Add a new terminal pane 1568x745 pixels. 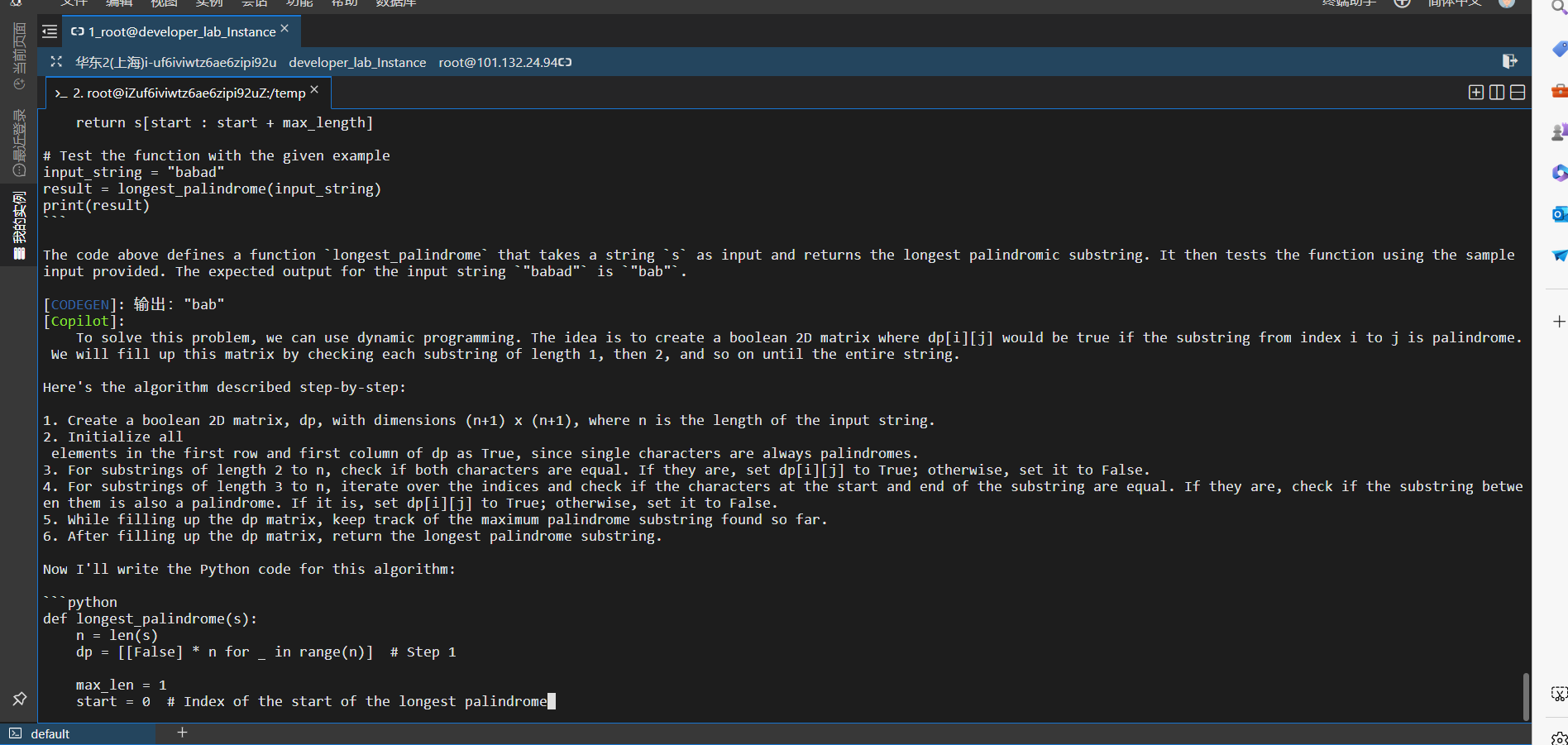point(1475,92)
